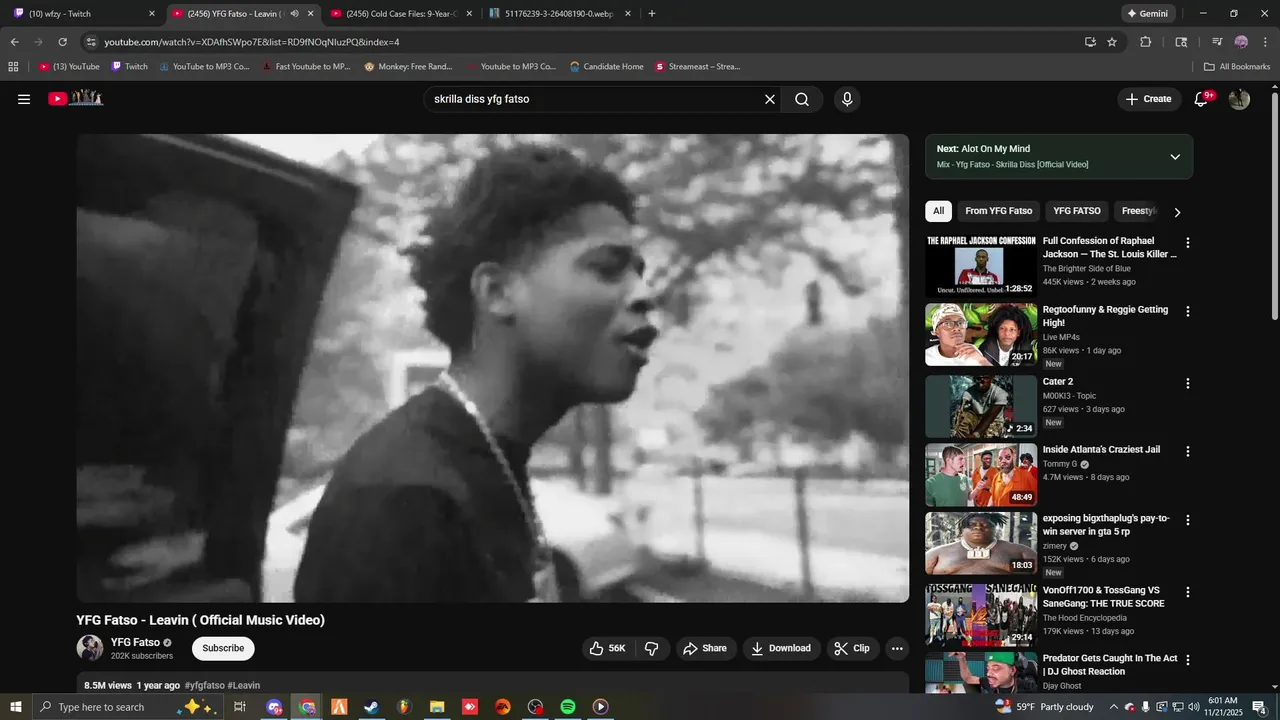This screenshot has width=1280, height=720.
Task: Share the Leavin video
Action: 705,648
